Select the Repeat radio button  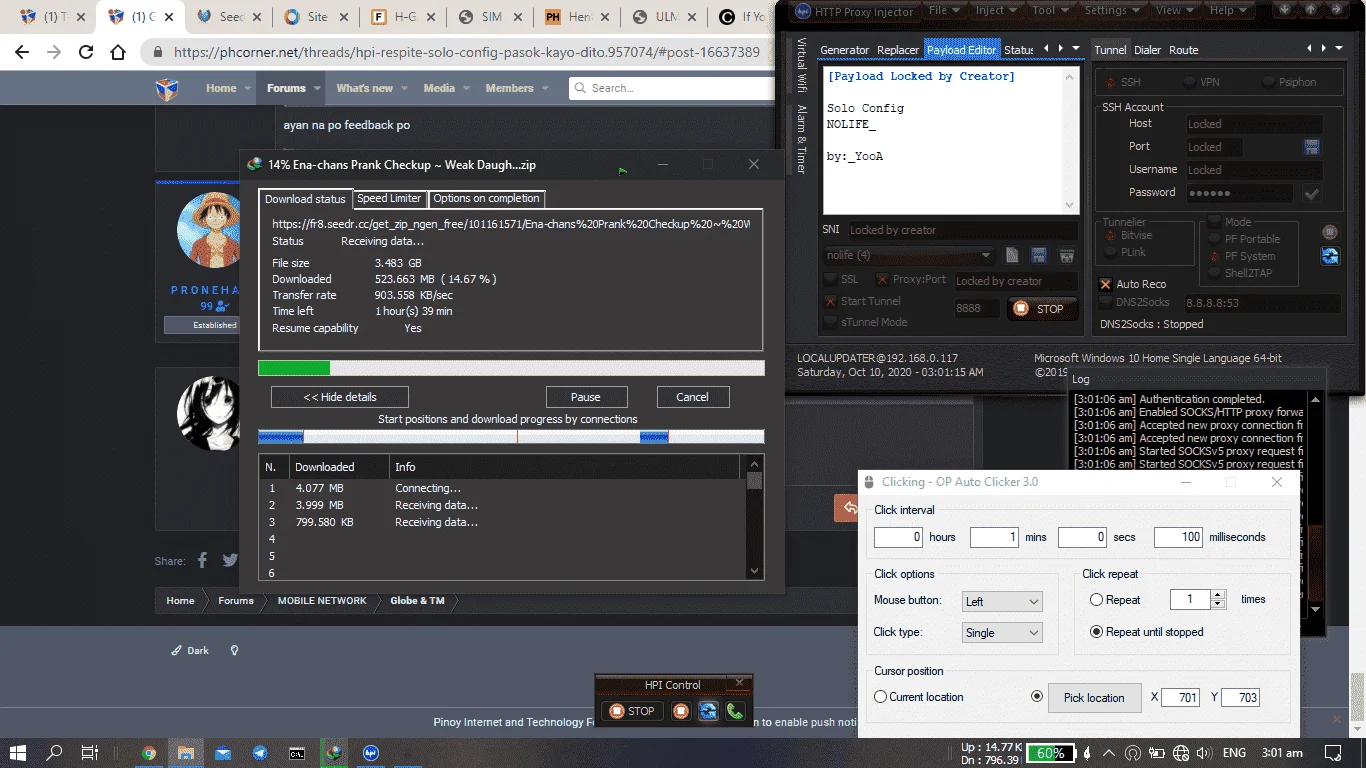point(1097,600)
